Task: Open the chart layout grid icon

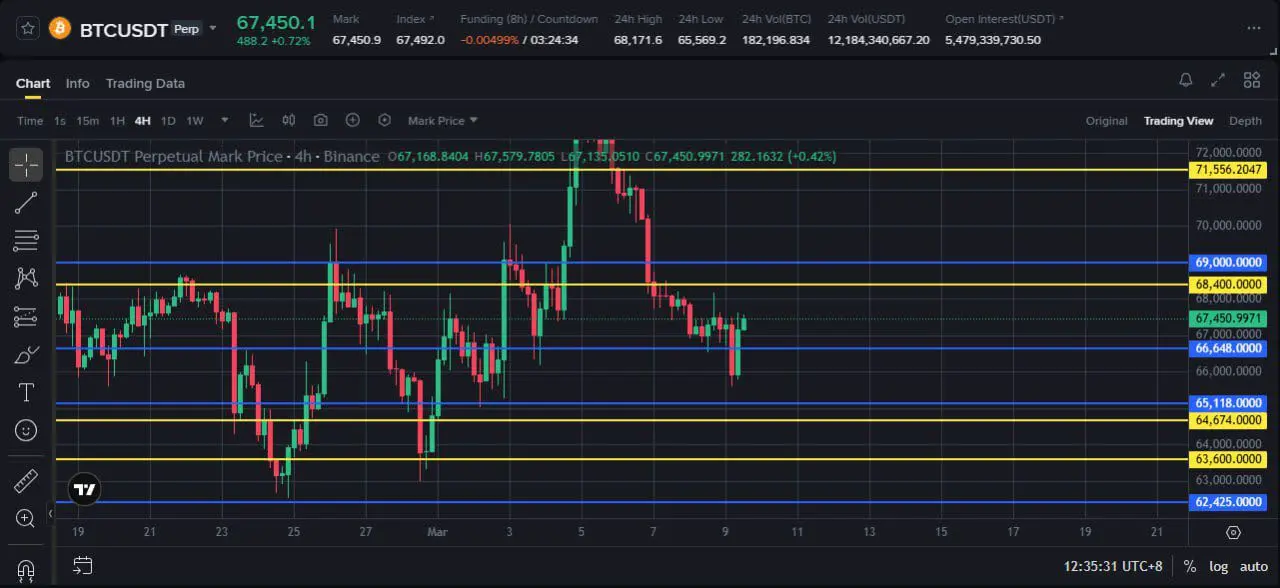Action: point(1251,80)
